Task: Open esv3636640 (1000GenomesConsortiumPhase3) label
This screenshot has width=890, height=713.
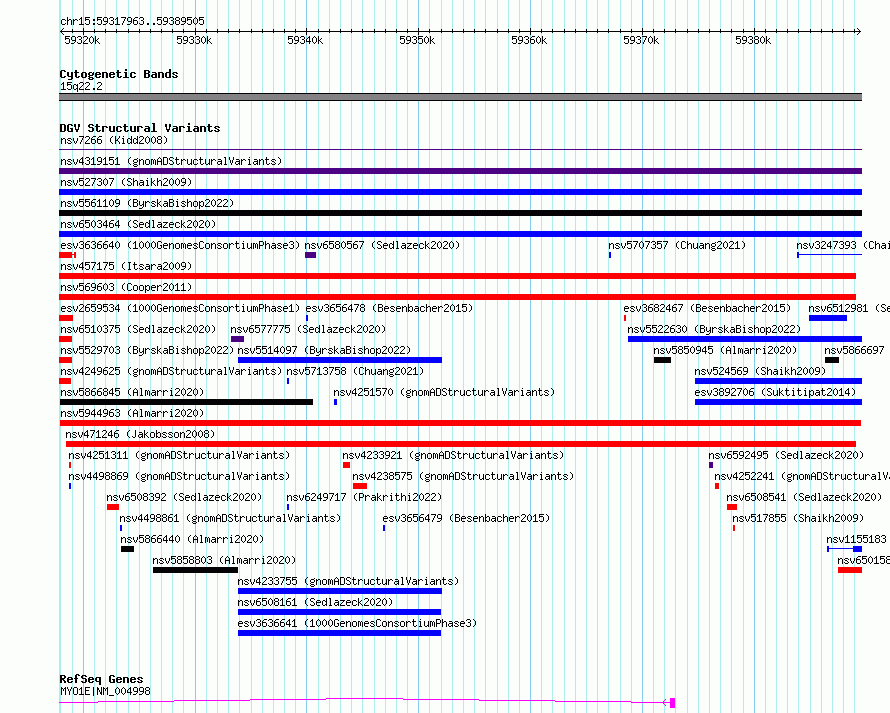Action: (x=180, y=245)
